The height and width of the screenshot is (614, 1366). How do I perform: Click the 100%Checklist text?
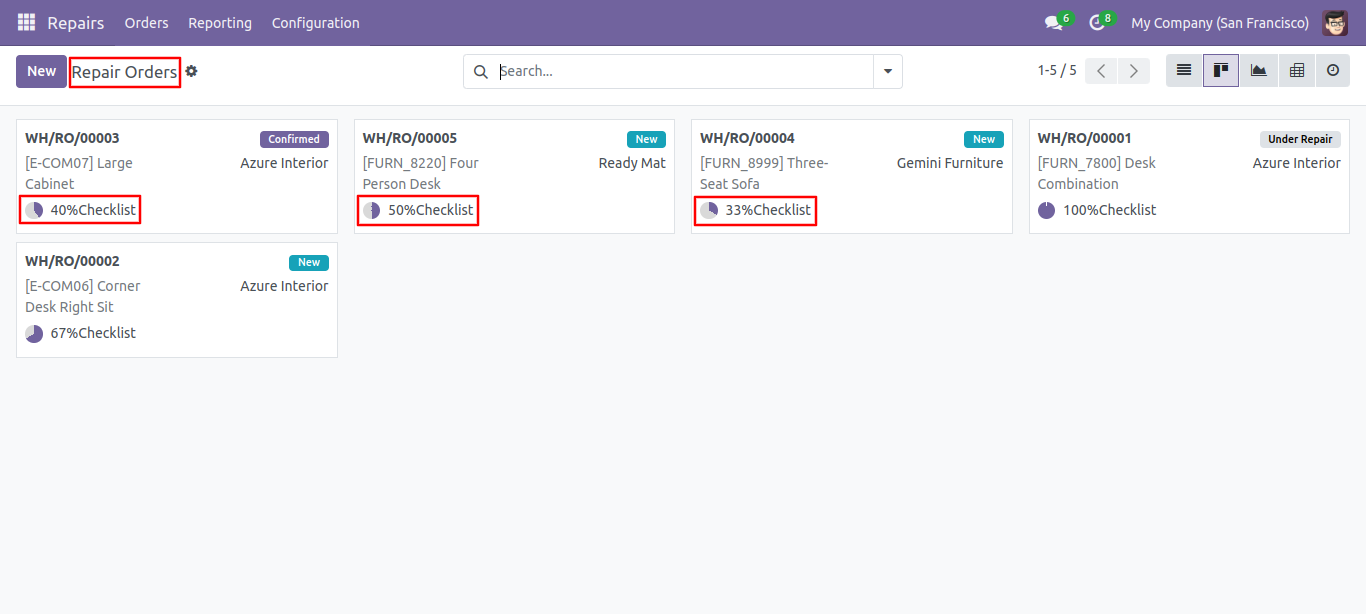point(1110,210)
